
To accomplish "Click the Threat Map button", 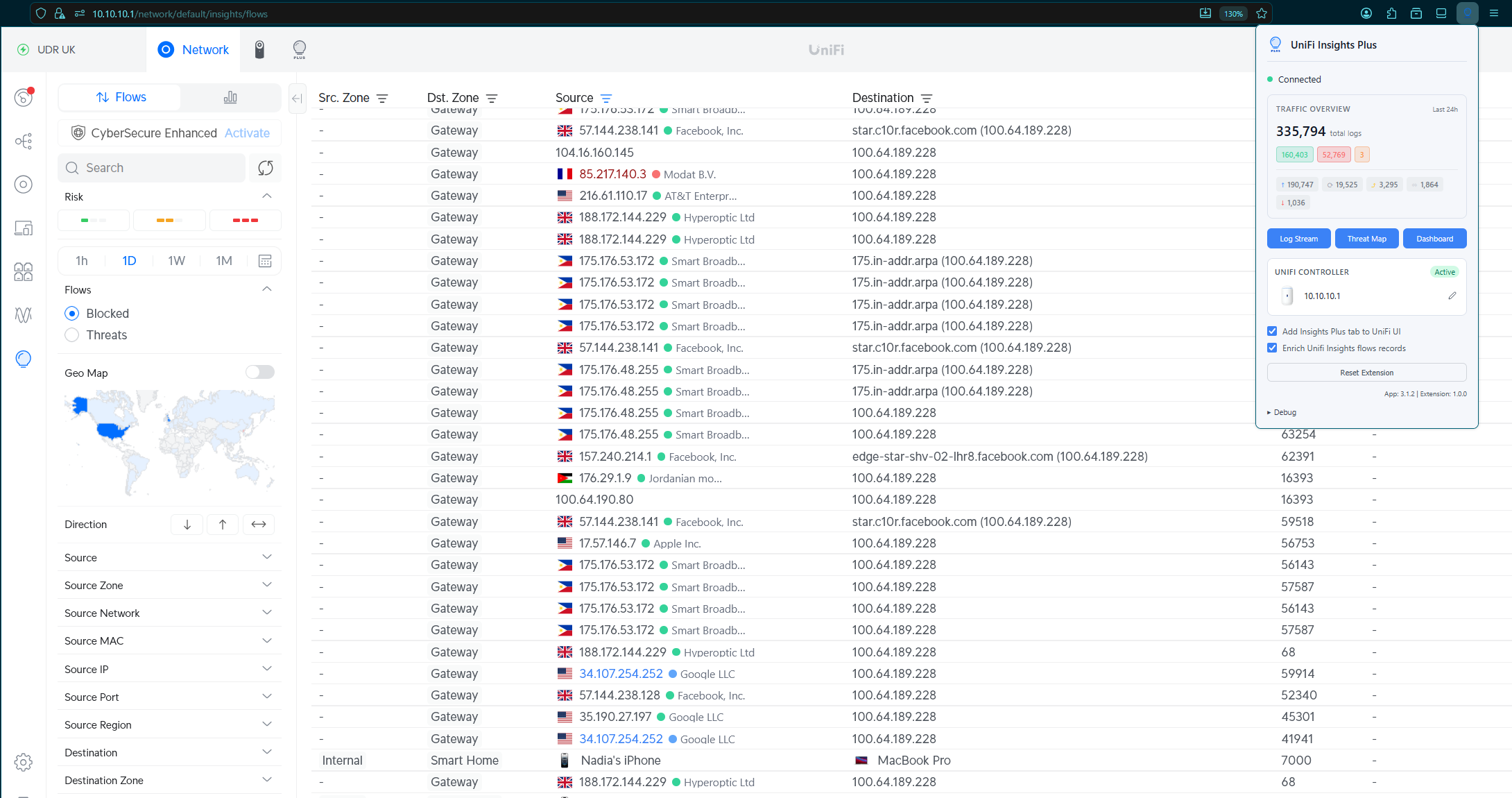I will (1366, 239).
